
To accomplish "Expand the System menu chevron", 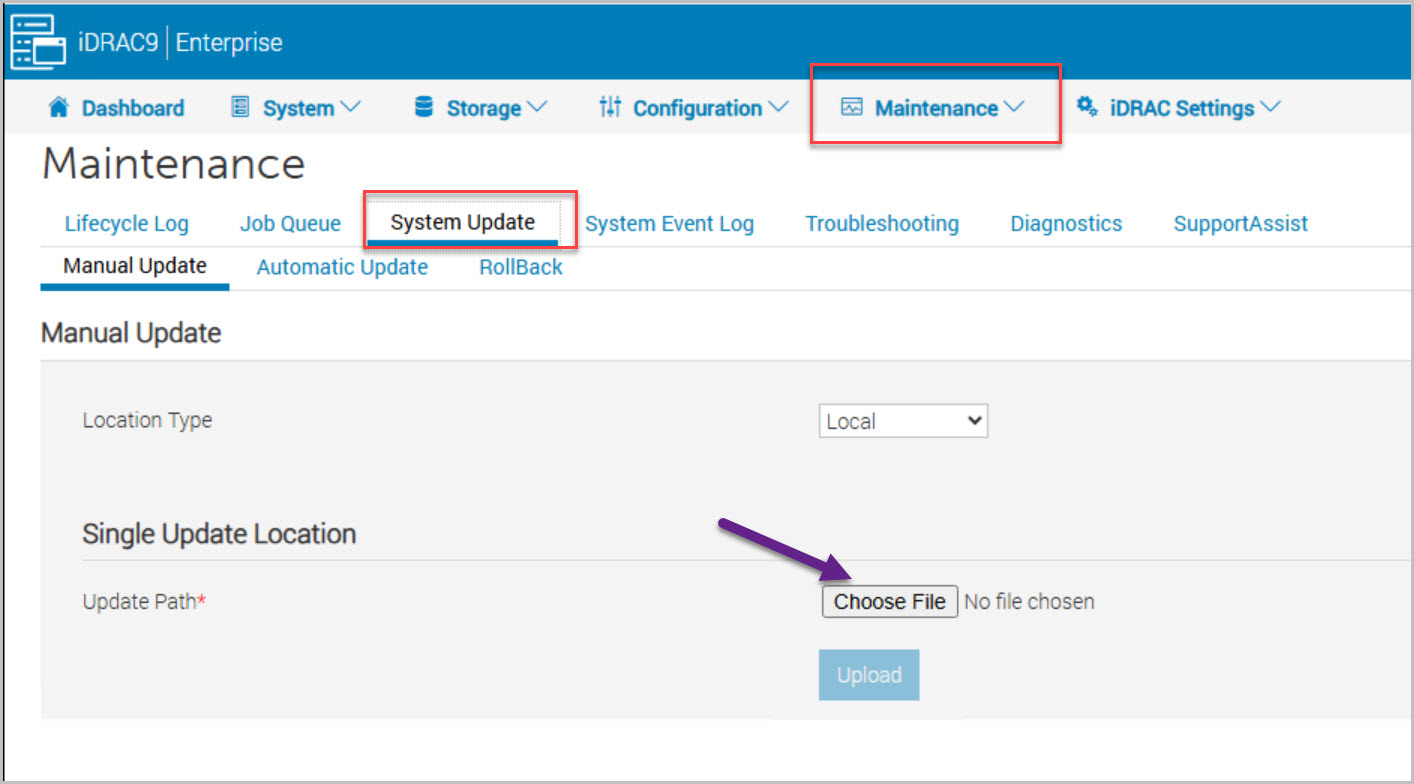I will (x=350, y=108).
